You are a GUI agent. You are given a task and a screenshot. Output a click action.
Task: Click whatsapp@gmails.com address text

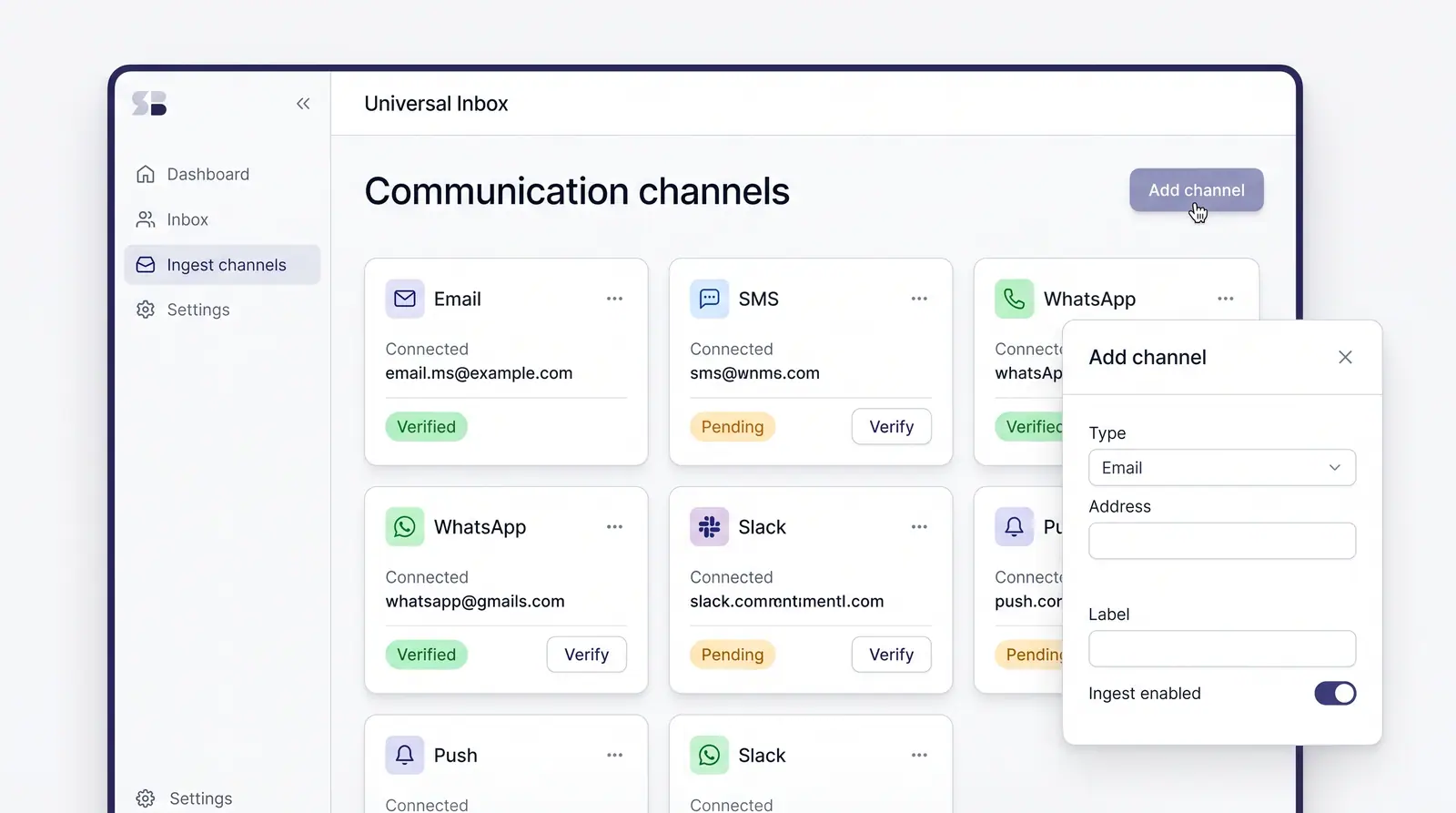click(475, 602)
